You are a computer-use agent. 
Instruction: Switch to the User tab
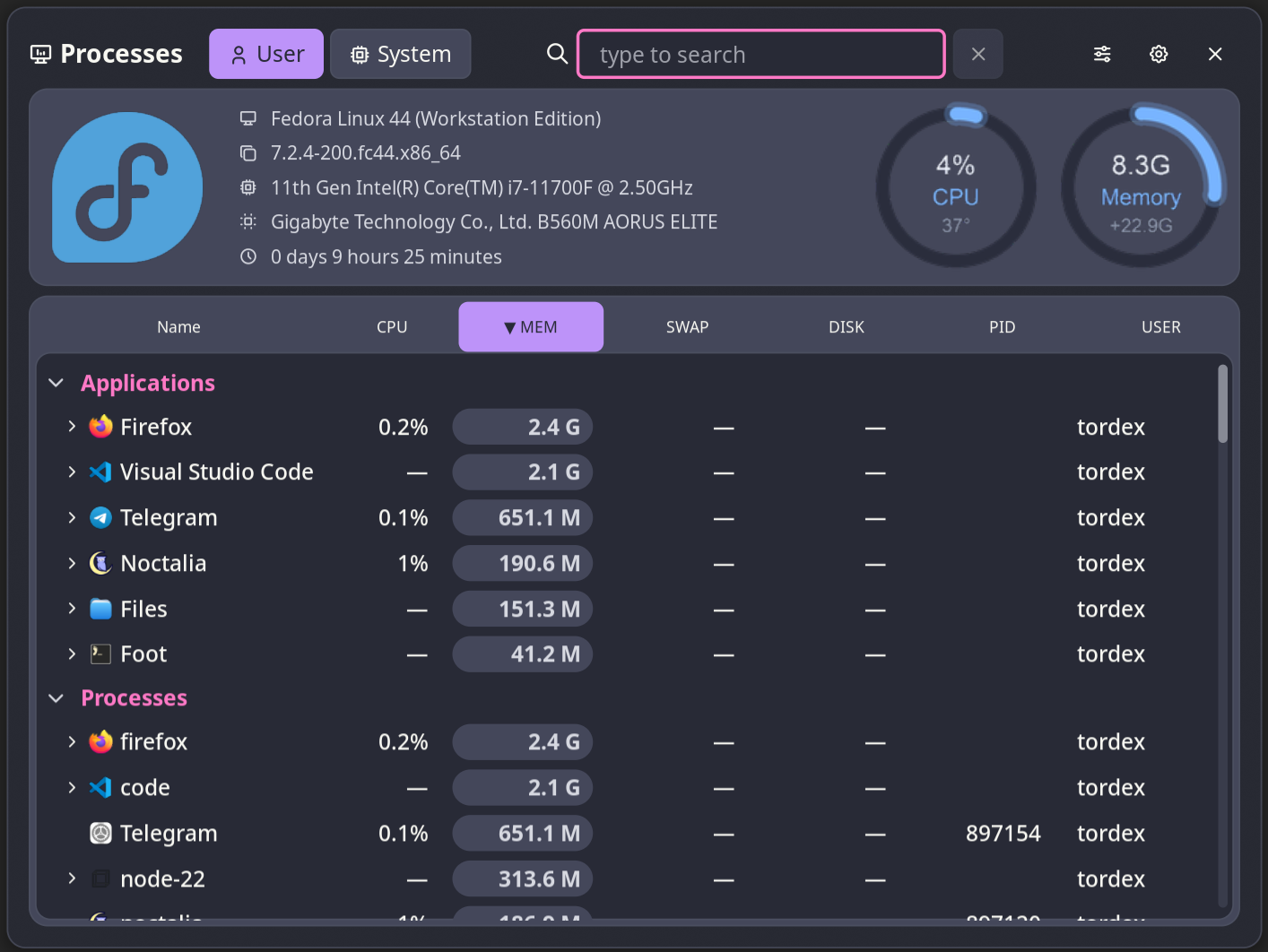click(266, 54)
